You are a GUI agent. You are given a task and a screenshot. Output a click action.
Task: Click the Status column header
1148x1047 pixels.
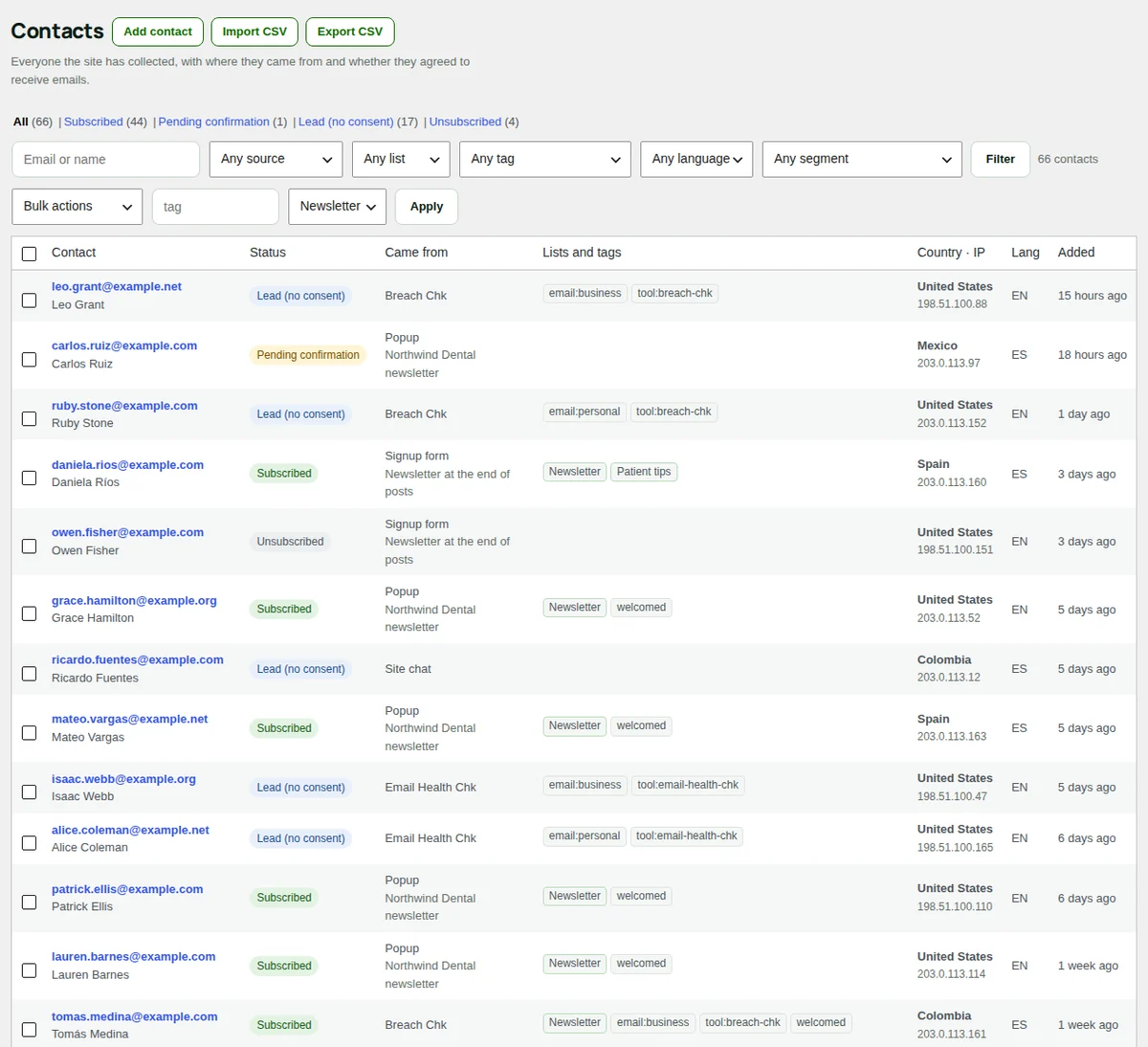point(268,253)
